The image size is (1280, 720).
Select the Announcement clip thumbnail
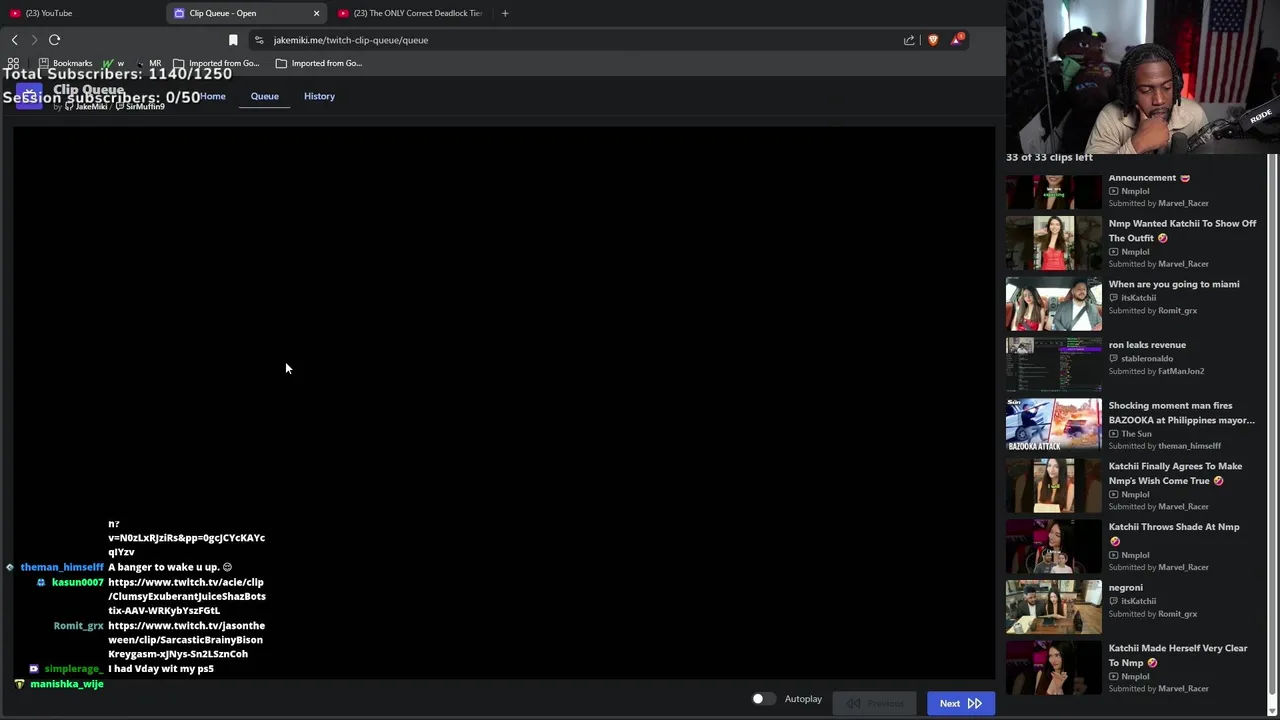coord(1053,192)
